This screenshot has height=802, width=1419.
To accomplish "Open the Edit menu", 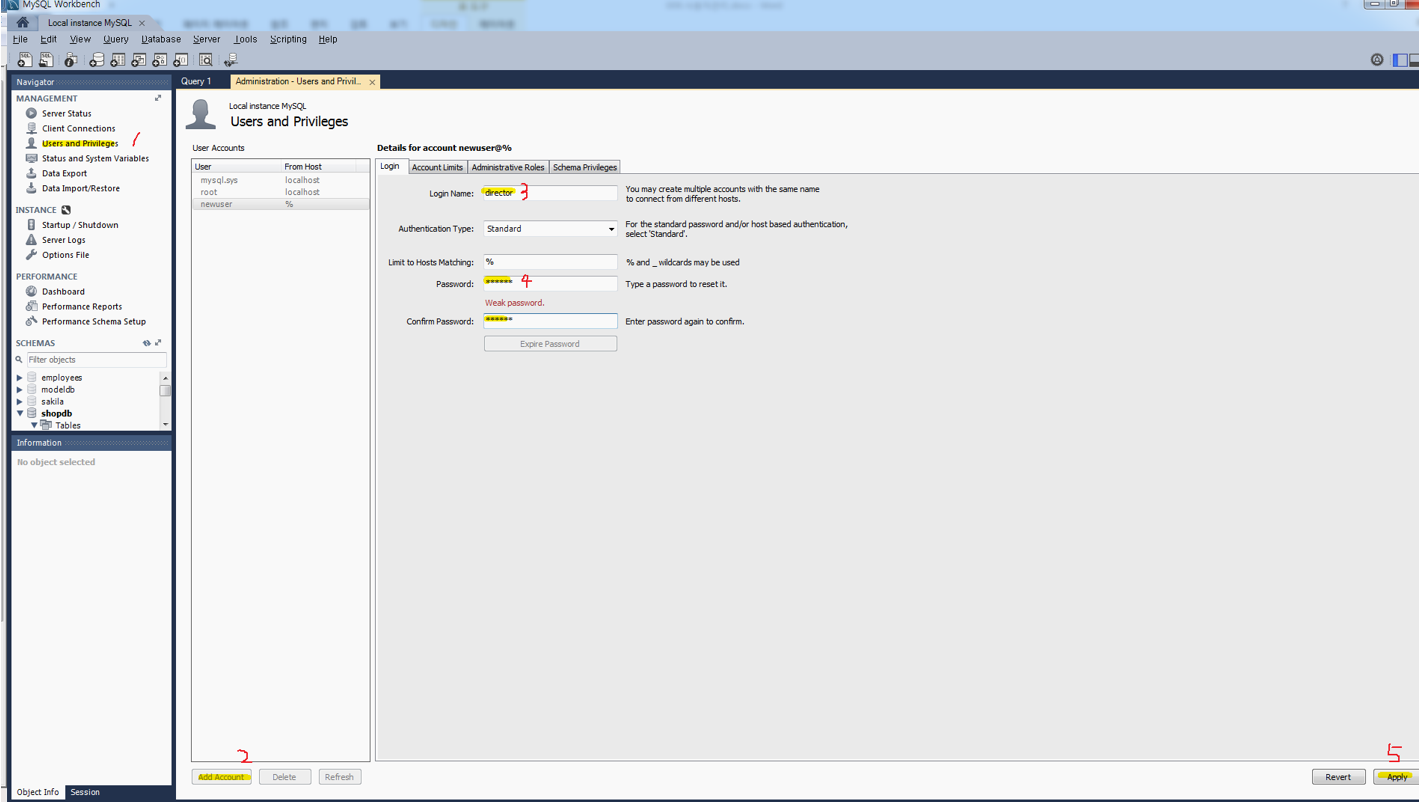I will coord(48,39).
